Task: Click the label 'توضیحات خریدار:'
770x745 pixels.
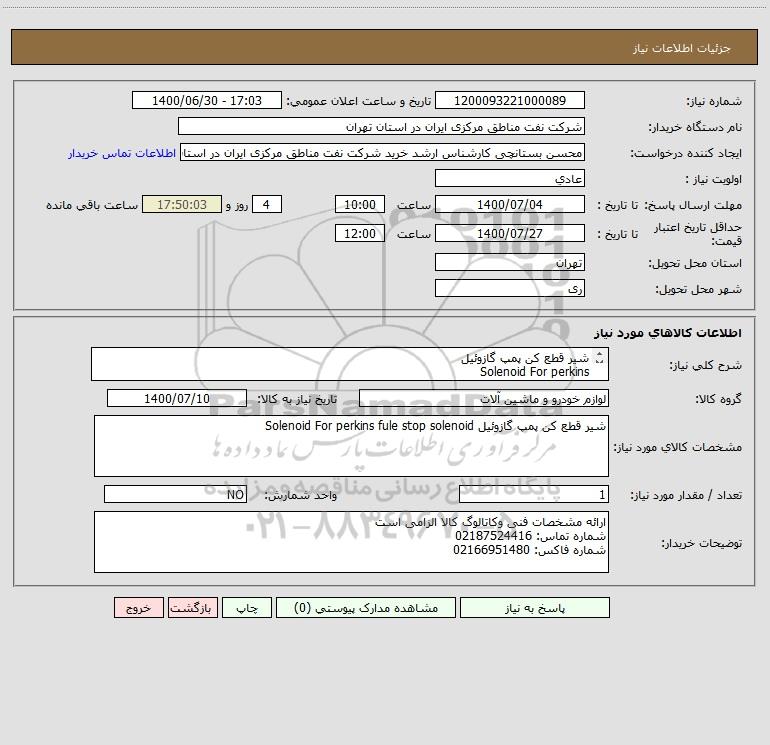Action: [x=701, y=543]
